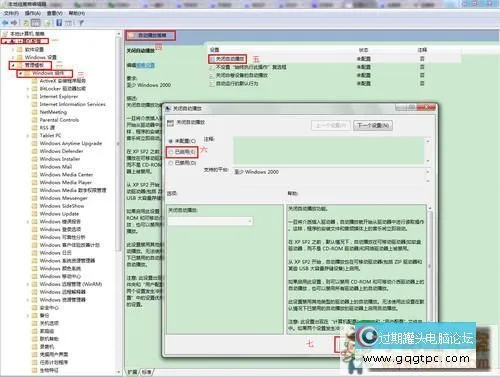This screenshot has height=377, width=500.
Task: Click the icon of the 关闭非卷设备的自动播放 setting
Action: tap(211, 75)
